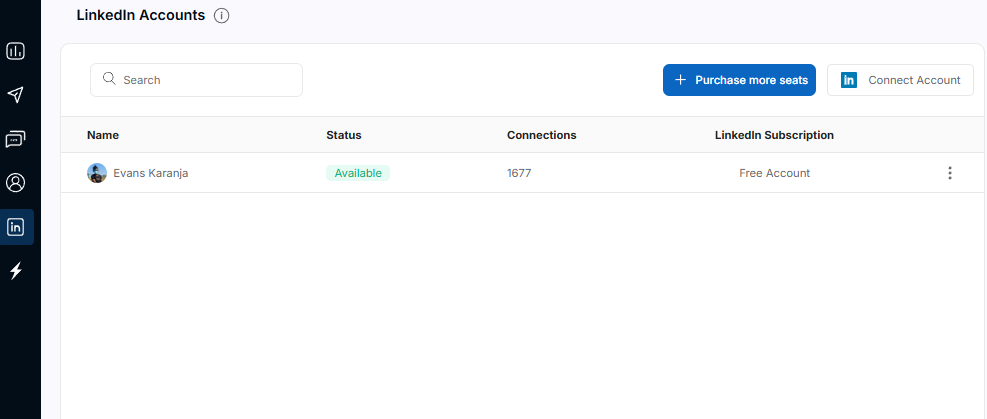Image resolution: width=987 pixels, height=419 pixels.
Task: Click the 1677 connections value
Action: click(x=519, y=173)
